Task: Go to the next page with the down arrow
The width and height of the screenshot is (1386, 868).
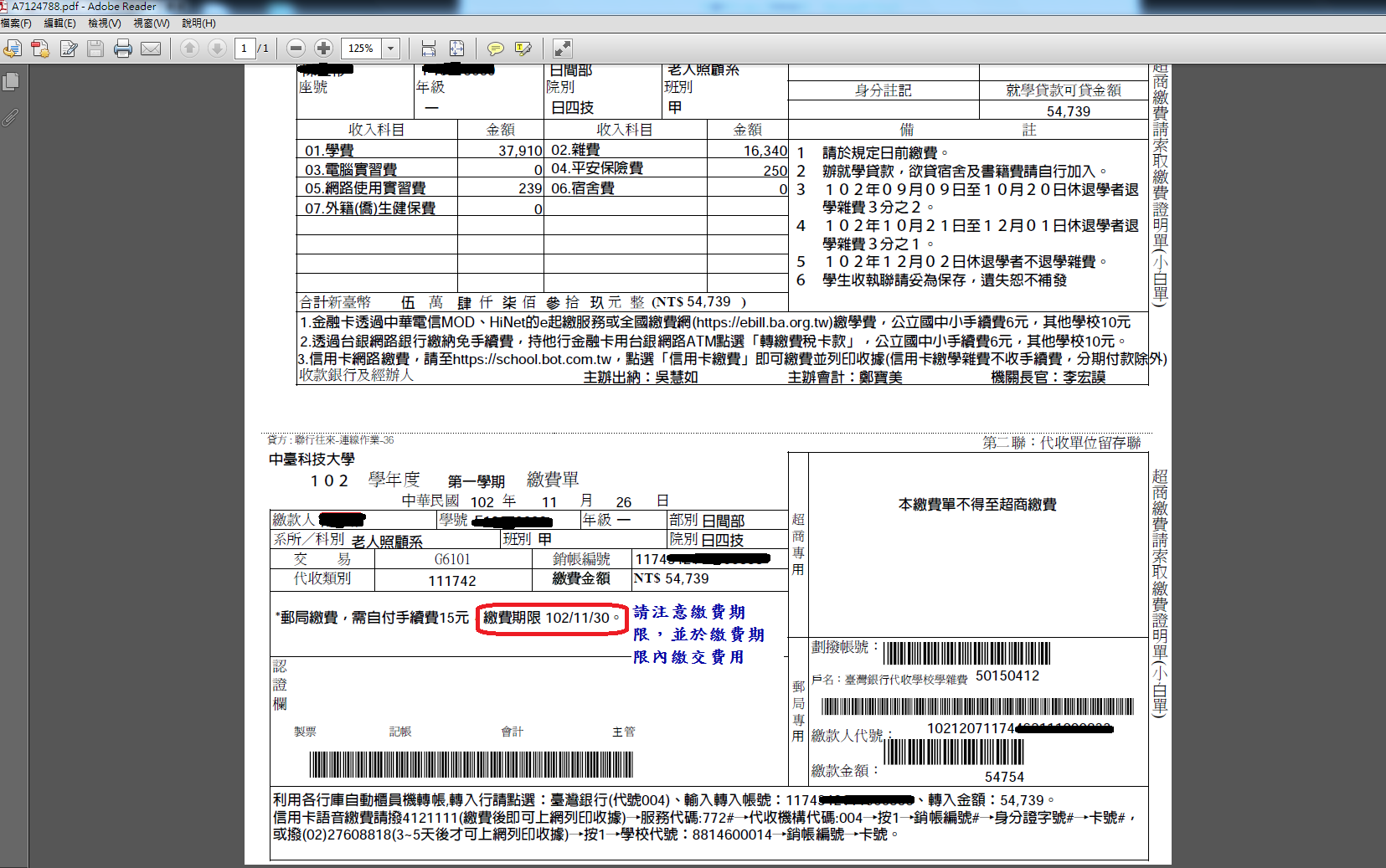Action: point(217,49)
